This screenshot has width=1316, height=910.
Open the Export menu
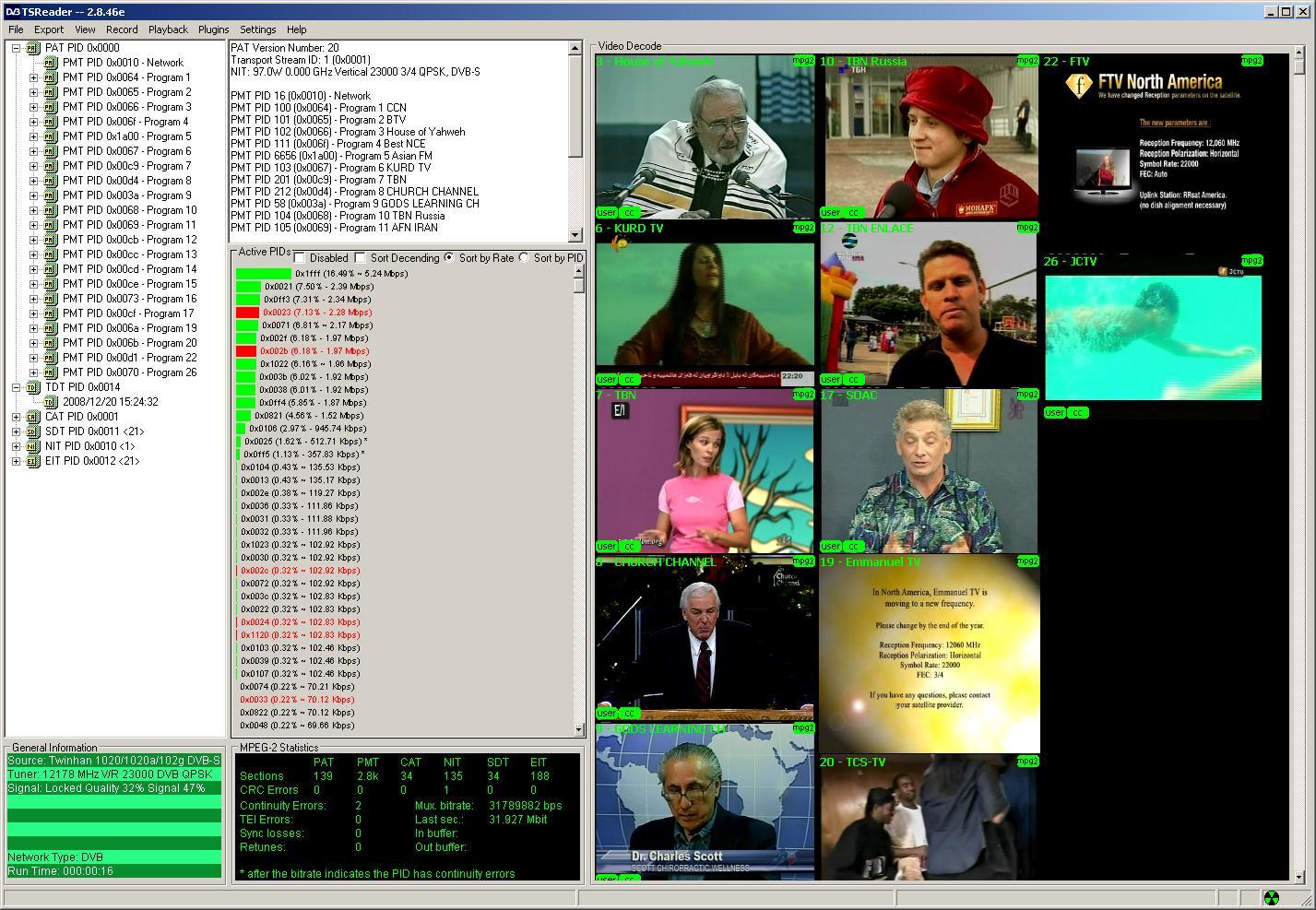coord(49,30)
